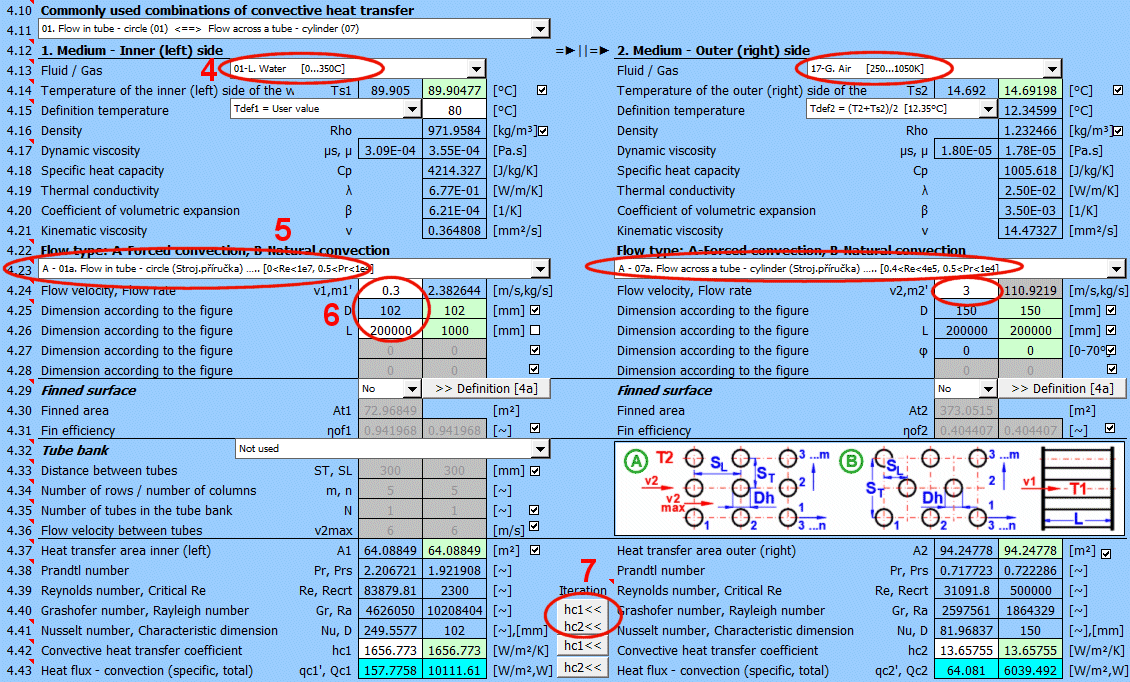Open the inner flow type dropdown for Flow in tube
This screenshot has height=682, width=1130.
click(x=540, y=269)
